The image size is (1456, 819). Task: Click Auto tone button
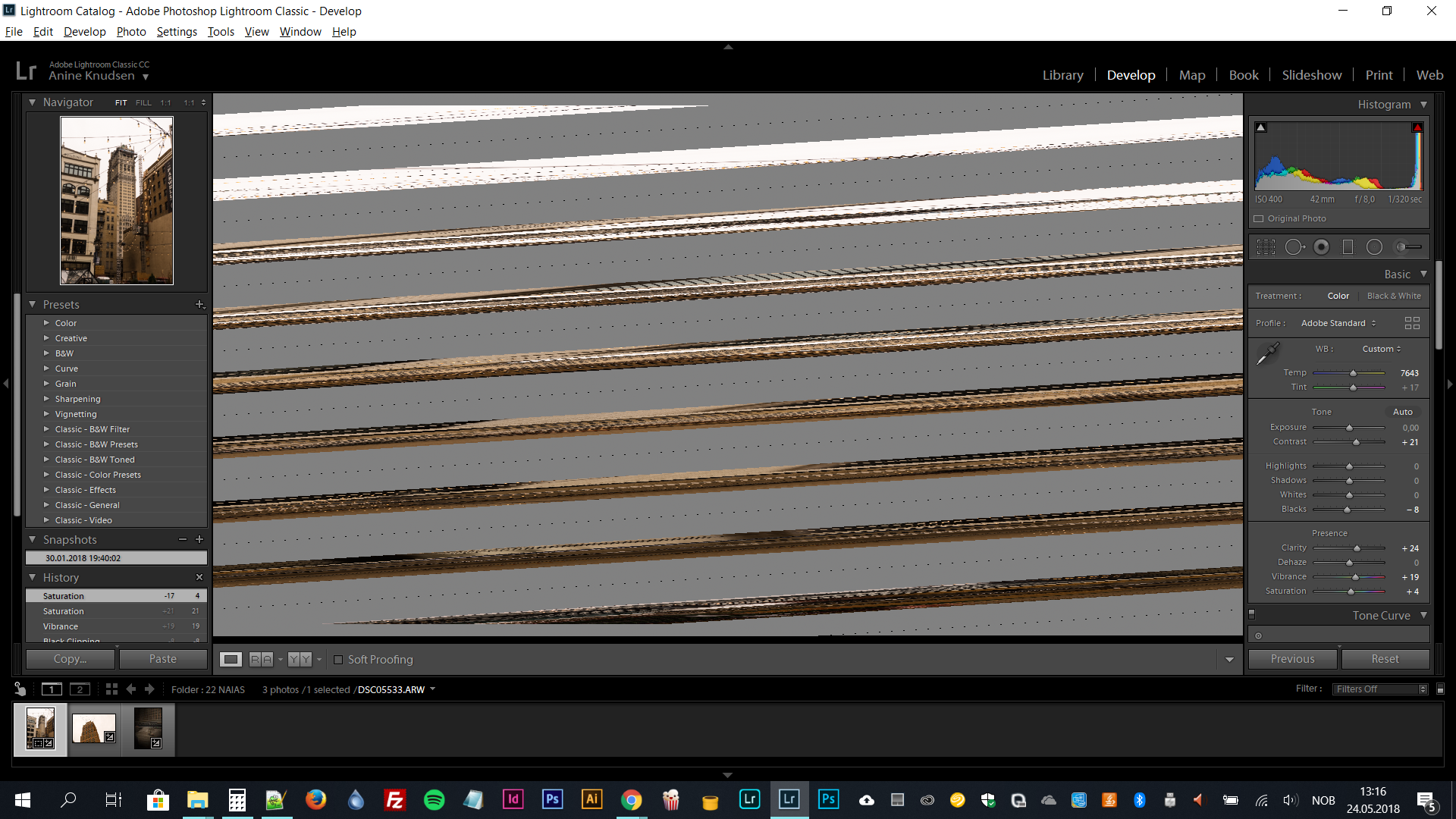pos(1403,412)
